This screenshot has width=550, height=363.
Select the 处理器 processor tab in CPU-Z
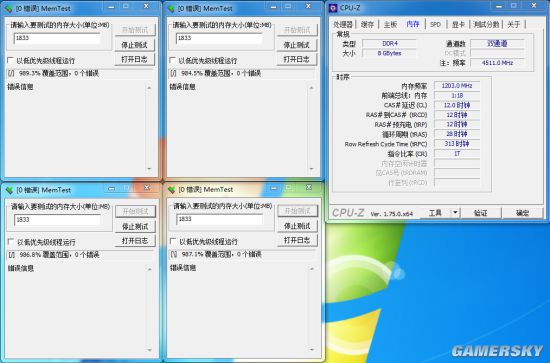pos(343,24)
